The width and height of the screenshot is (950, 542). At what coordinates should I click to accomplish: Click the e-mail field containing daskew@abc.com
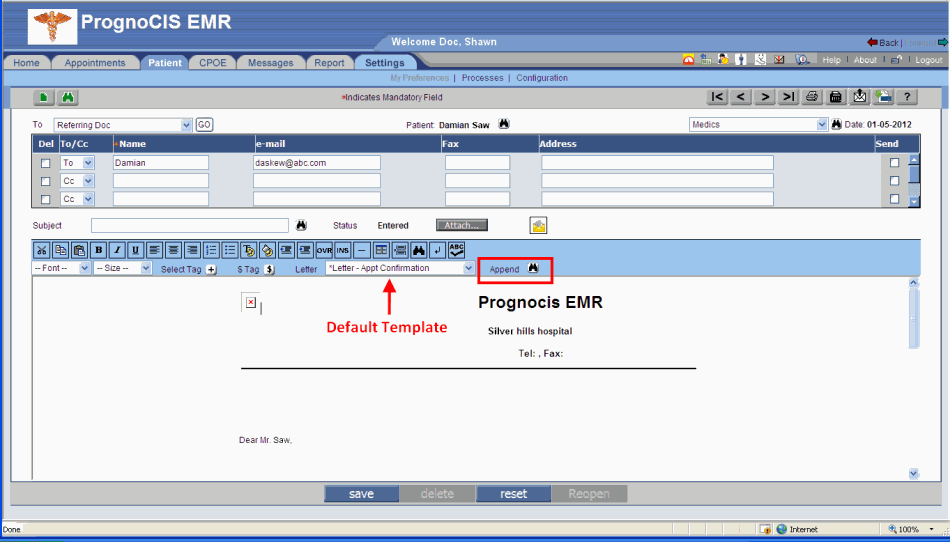click(x=317, y=162)
